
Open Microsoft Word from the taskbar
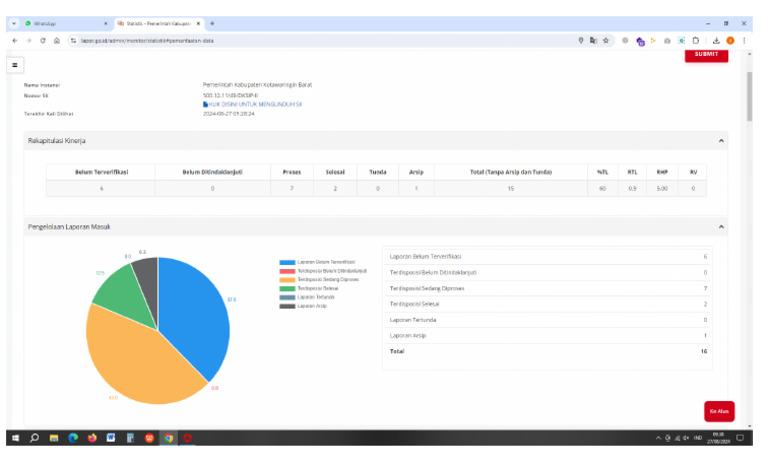111,438
